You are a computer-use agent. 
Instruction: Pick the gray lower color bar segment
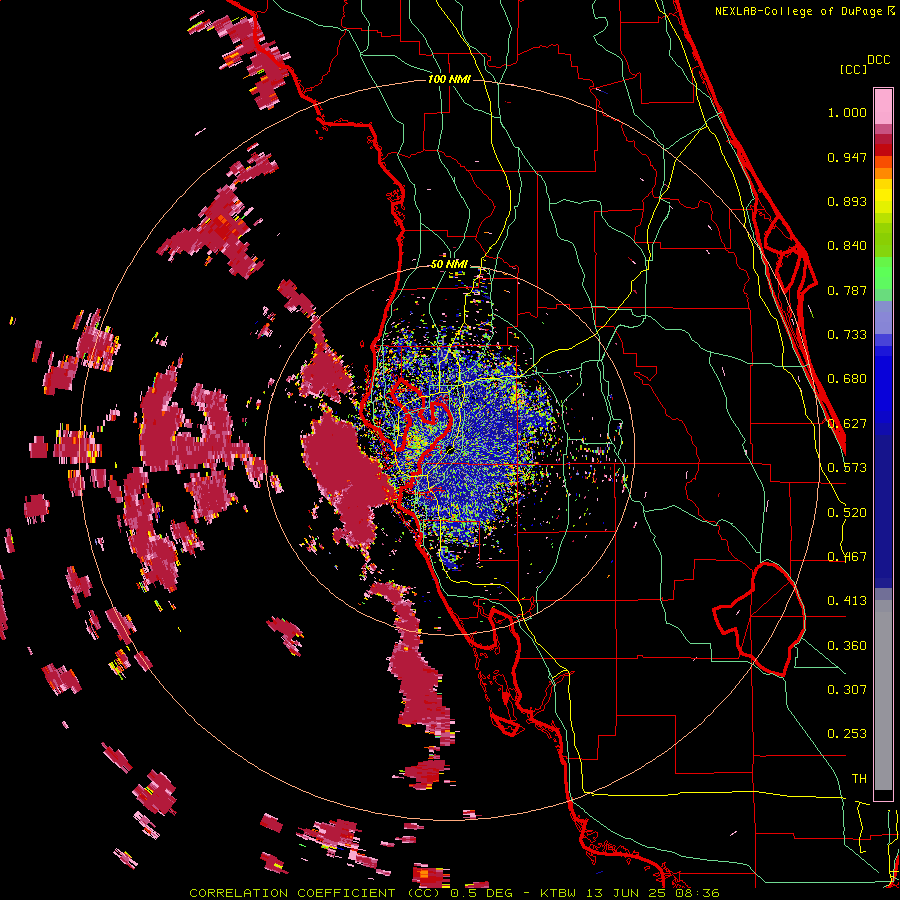tap(883, 695)
